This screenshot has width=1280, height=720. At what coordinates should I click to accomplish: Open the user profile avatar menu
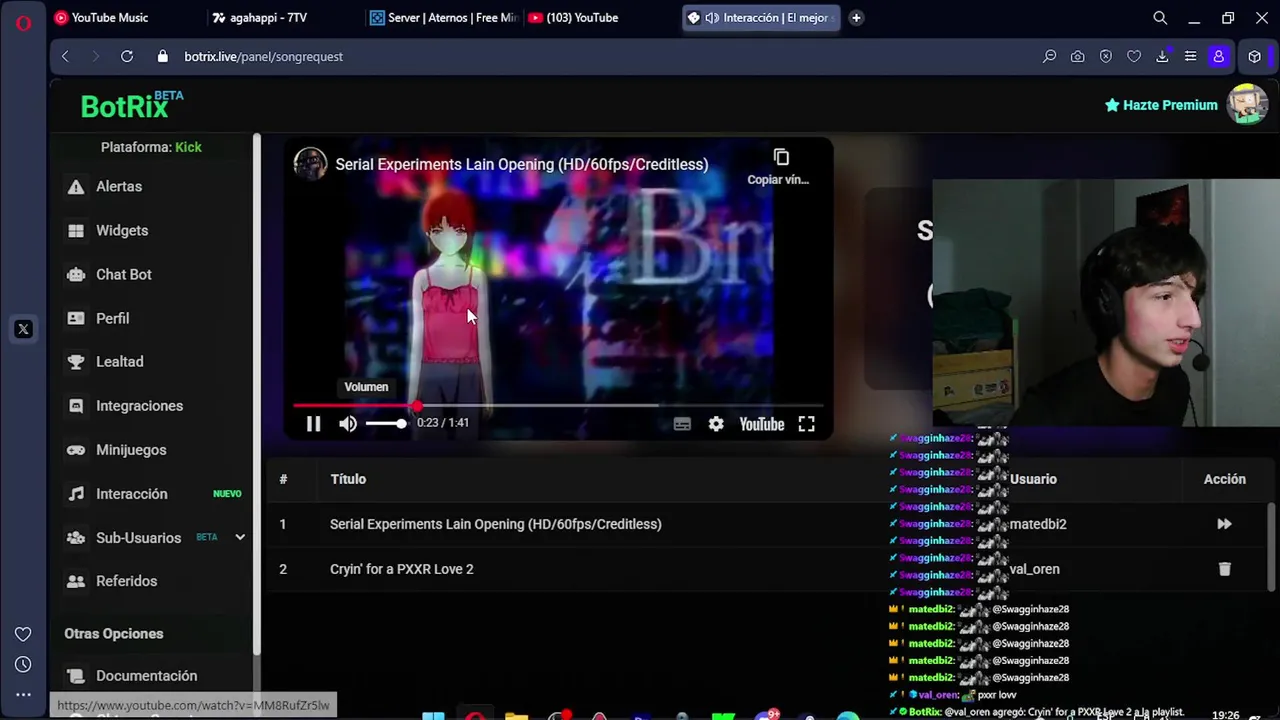pyautogui.click(x=1248, y=104)
